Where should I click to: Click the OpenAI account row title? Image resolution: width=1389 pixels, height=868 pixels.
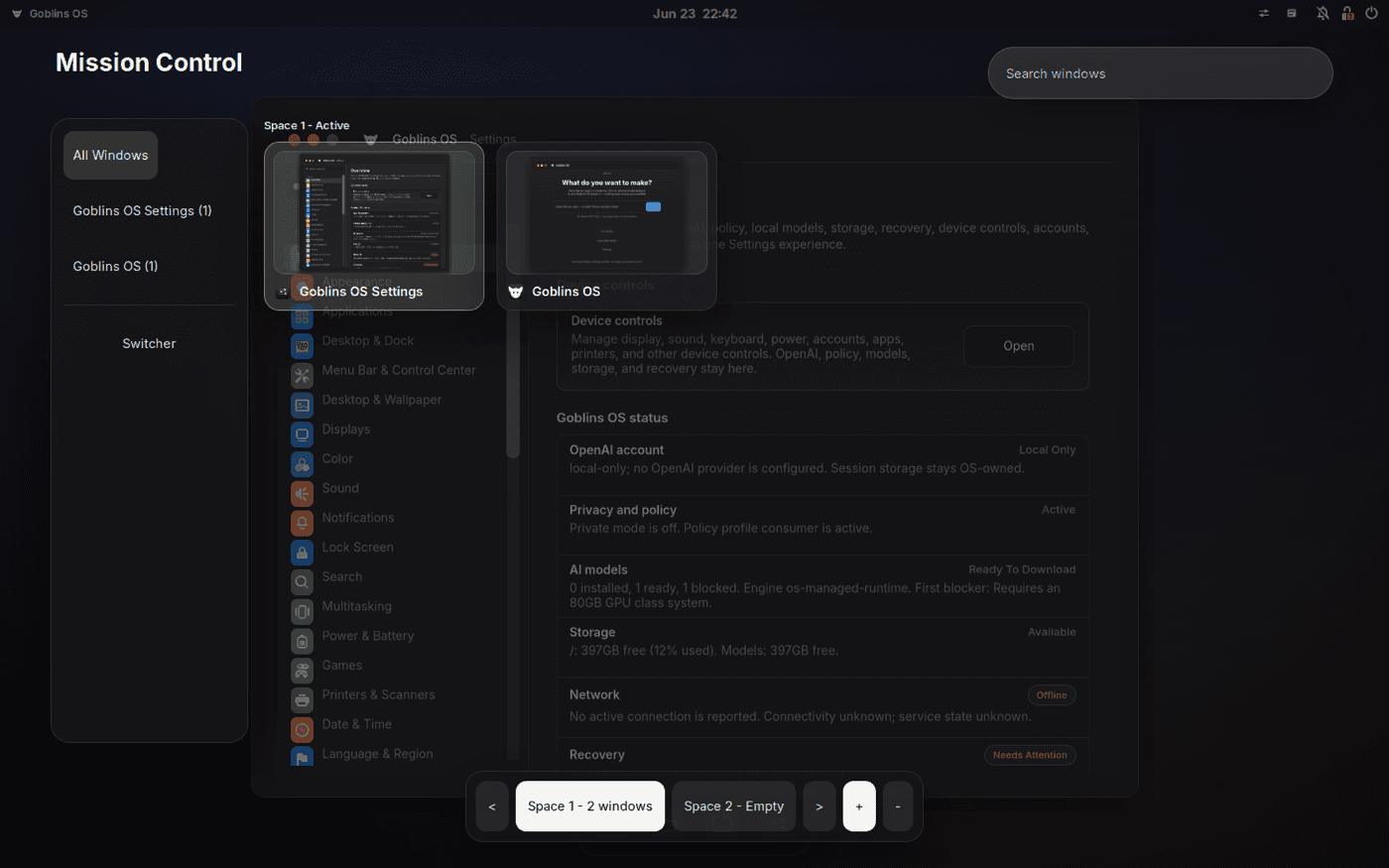(616, 450)
